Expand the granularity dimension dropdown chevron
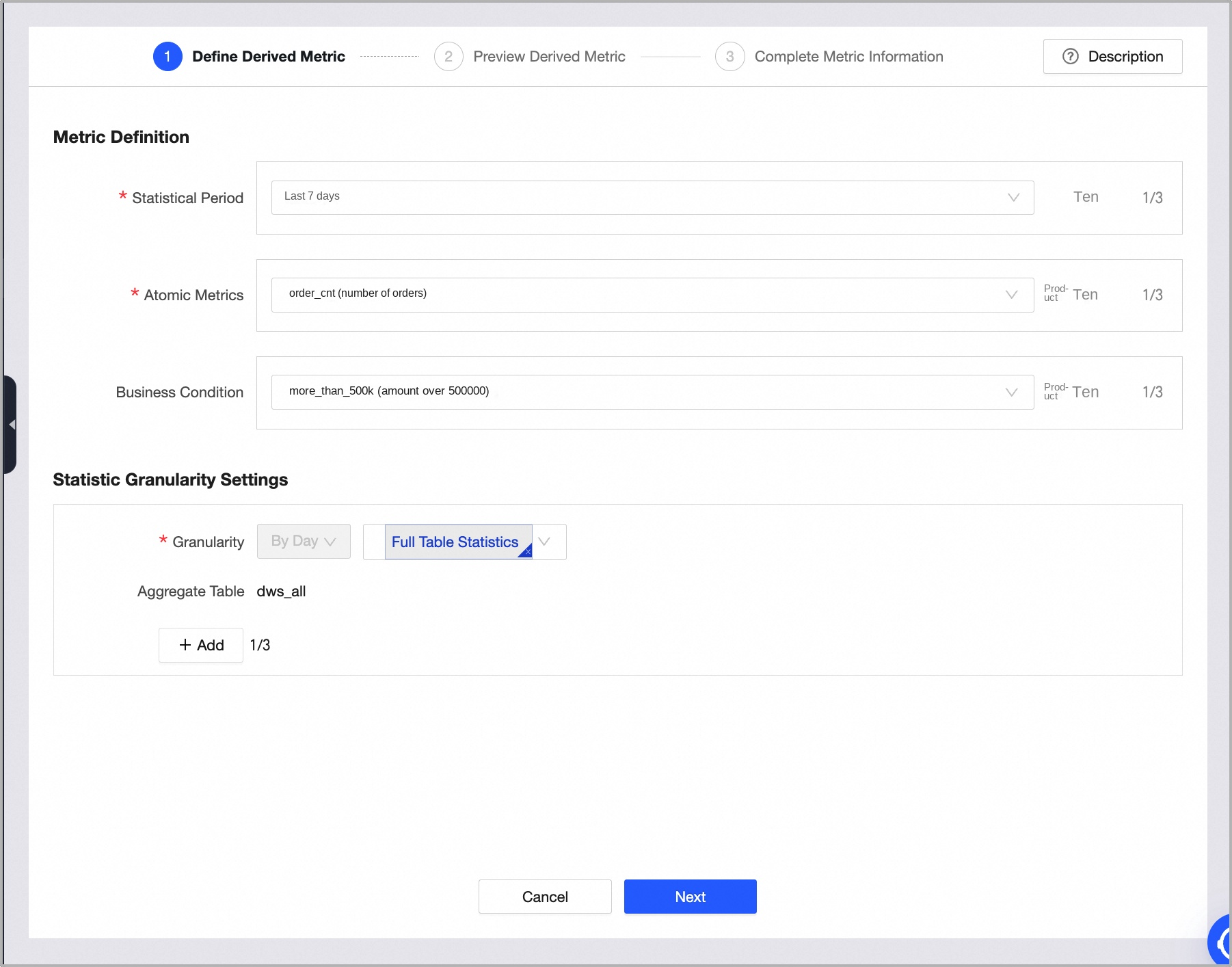Image resolution: width=1232 pixels, height=967 pixels. pyautogui.click(x=544, y=542)
